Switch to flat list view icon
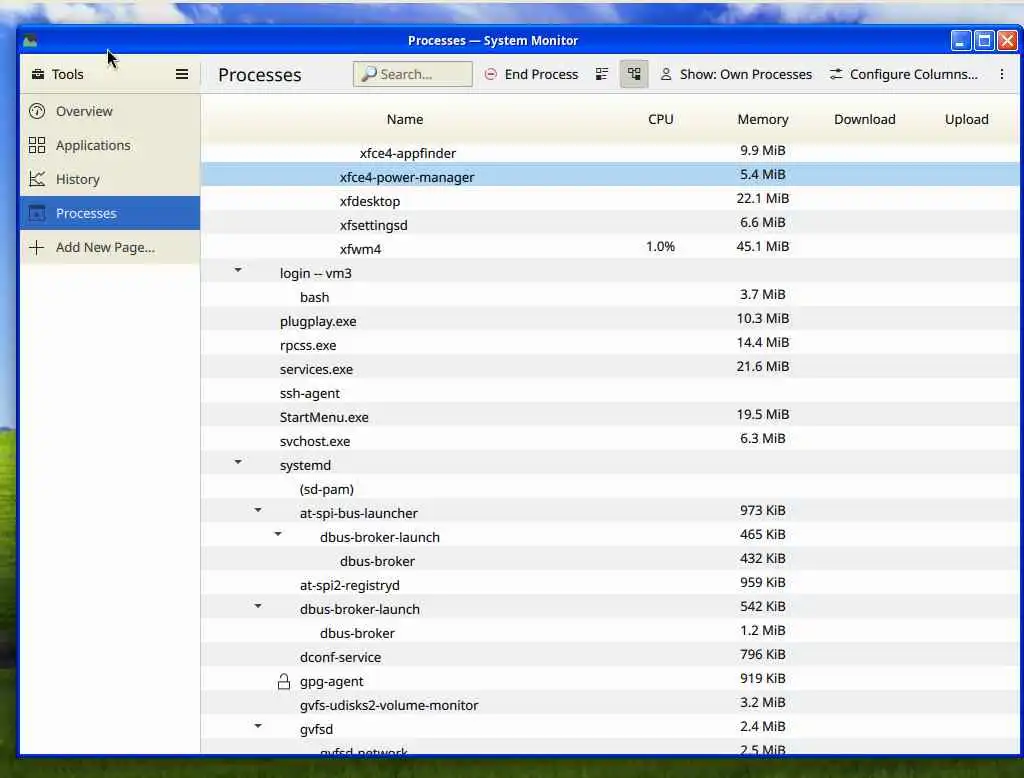 click(601, 74)
